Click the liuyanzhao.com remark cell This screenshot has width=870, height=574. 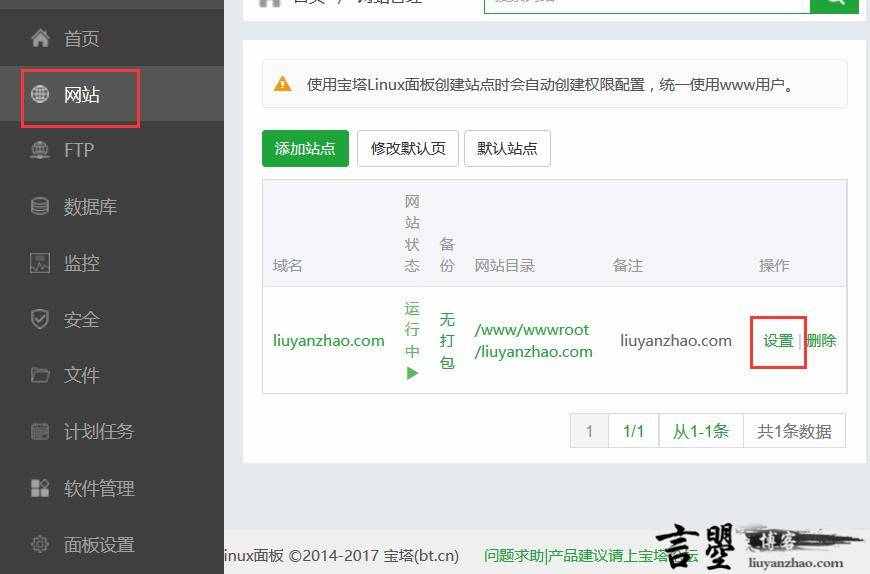676,341
